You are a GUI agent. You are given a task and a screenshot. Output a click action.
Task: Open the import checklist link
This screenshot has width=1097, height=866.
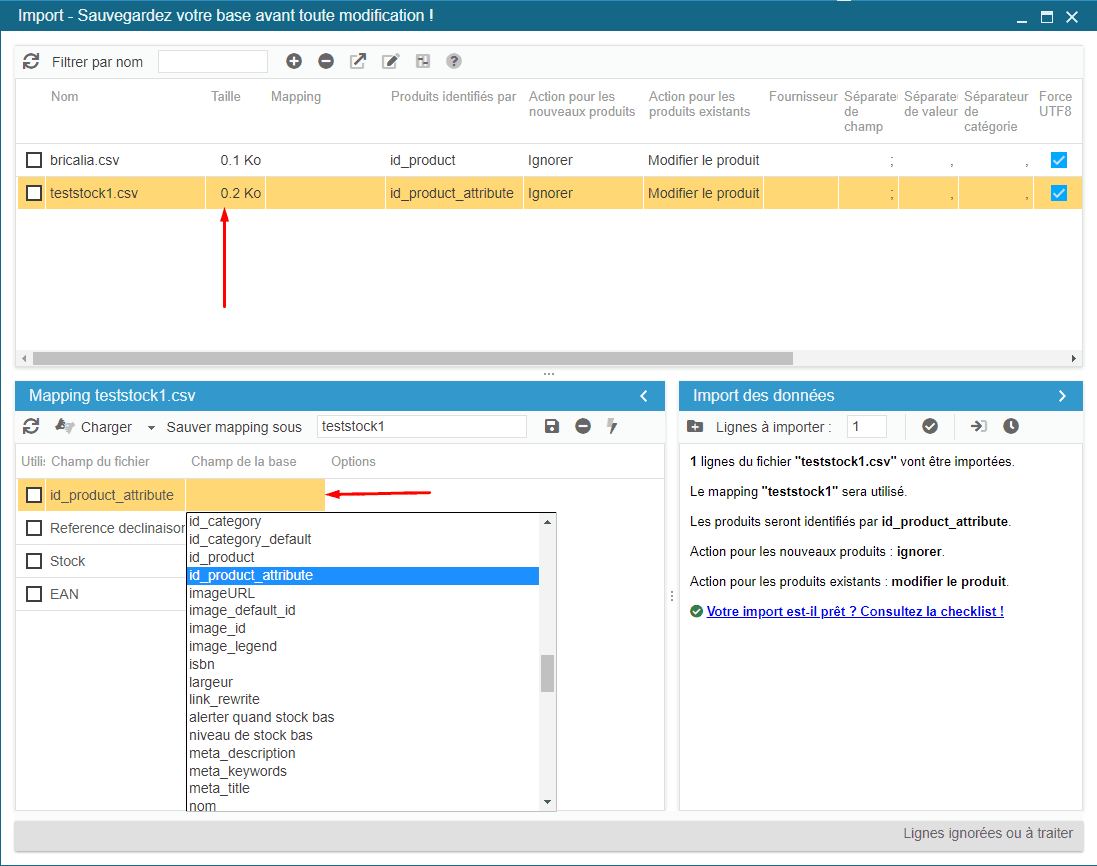pos(855,611)
